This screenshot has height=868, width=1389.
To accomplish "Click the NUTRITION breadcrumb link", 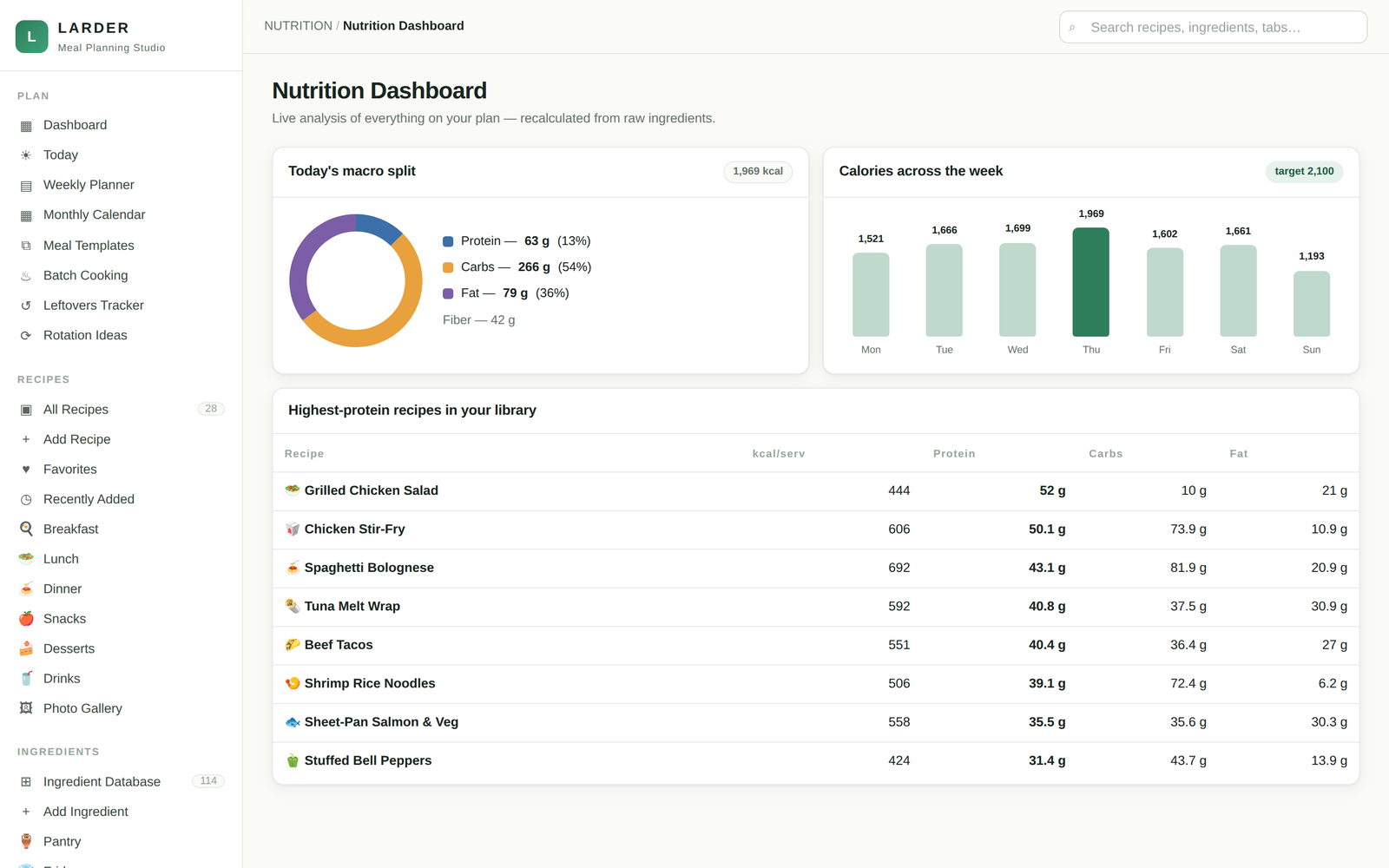I will point(298,26).
